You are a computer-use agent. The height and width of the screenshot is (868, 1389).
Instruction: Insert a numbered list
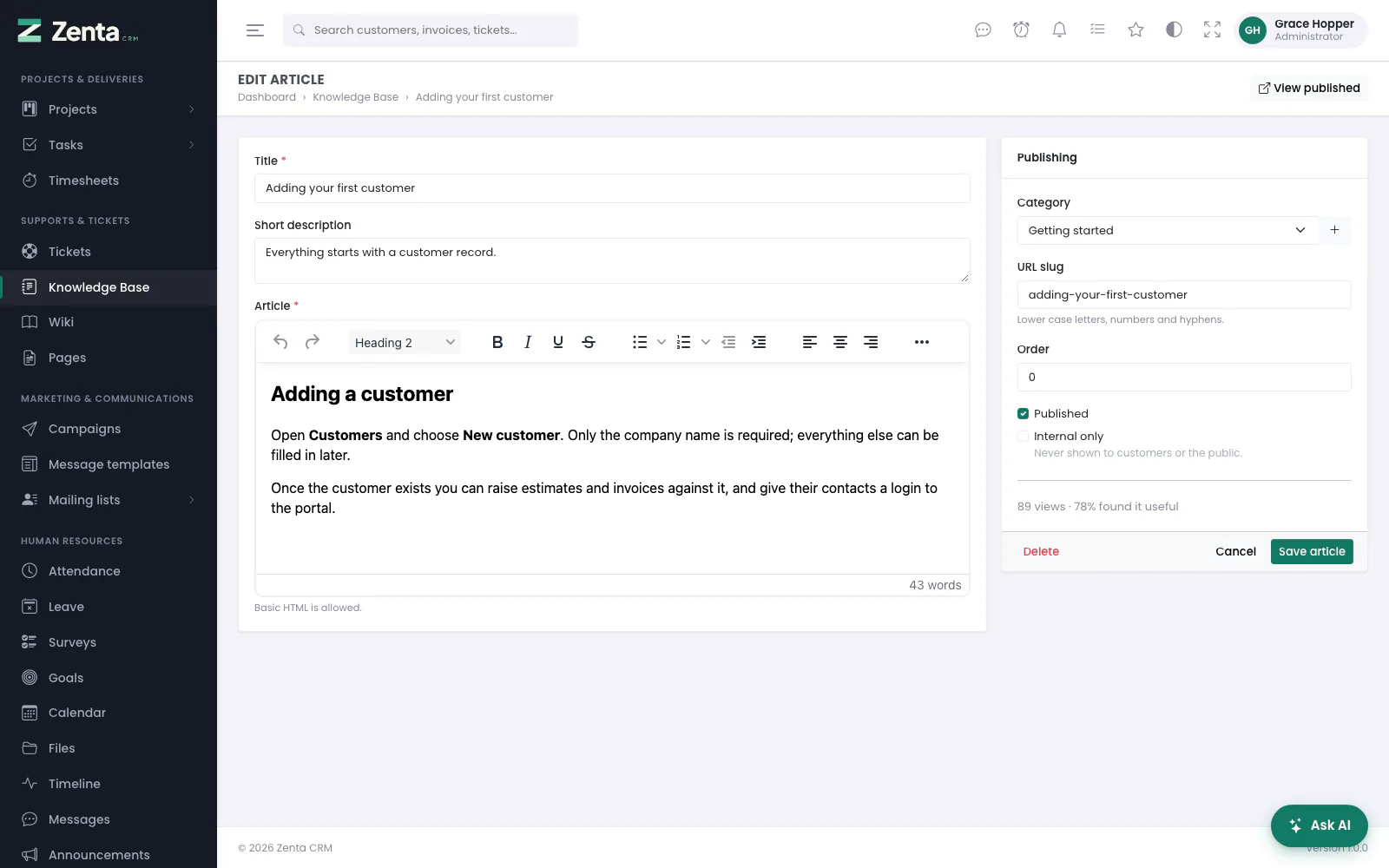pyautogui.click(x=684, y=342)
